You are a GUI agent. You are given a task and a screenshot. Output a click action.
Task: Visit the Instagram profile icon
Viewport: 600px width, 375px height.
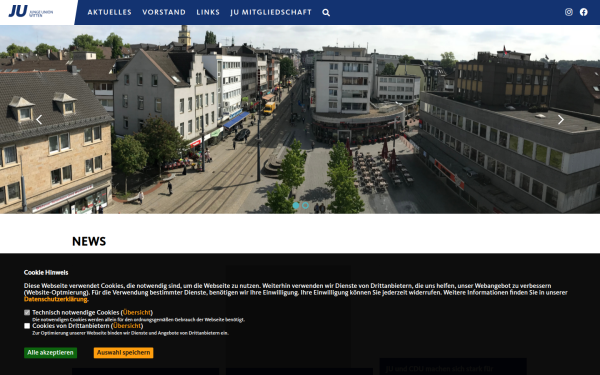point(569,12)
